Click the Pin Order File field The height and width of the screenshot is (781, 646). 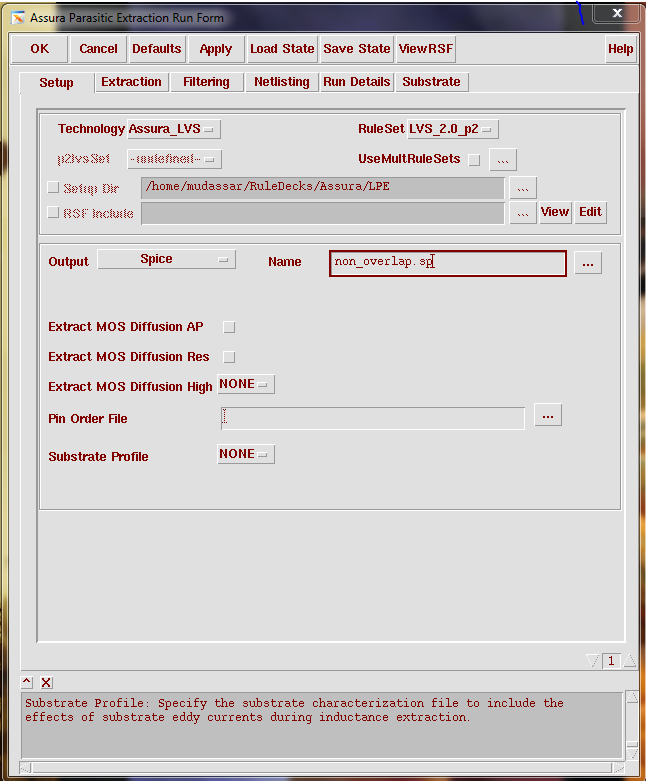point(373,418)
